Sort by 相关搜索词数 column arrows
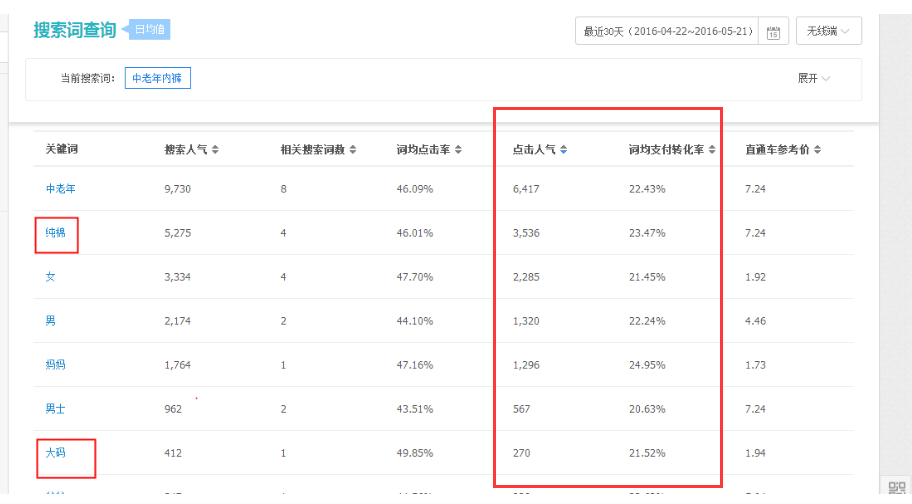Viewport: 912px width, 504px height. (352, 149)
